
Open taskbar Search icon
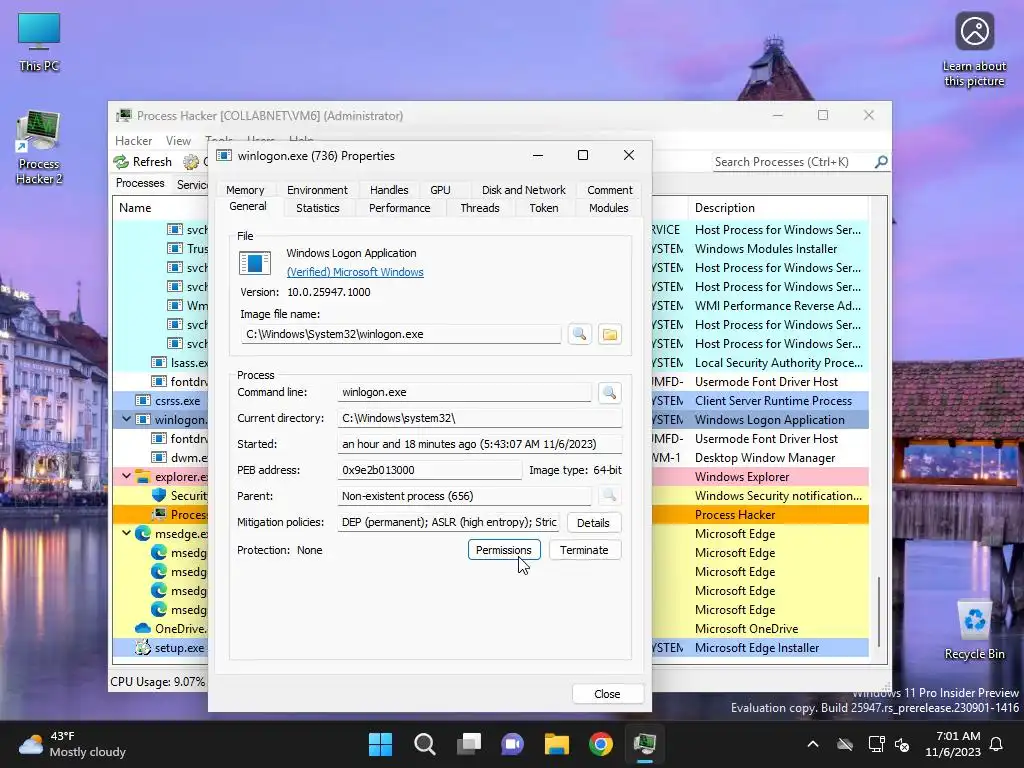[424, 744]
